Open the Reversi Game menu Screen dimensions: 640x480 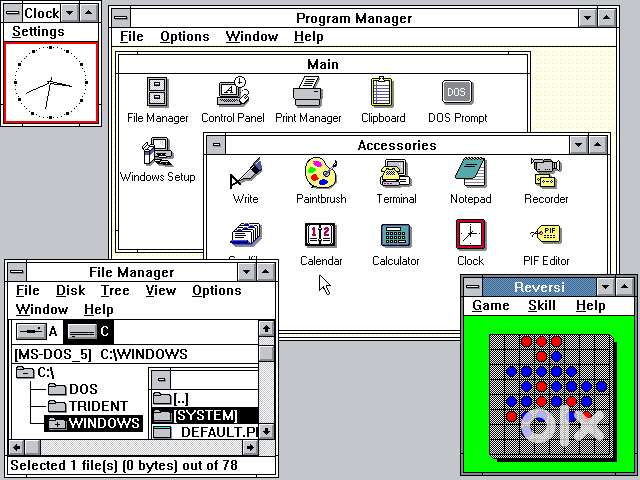(491, 305)
